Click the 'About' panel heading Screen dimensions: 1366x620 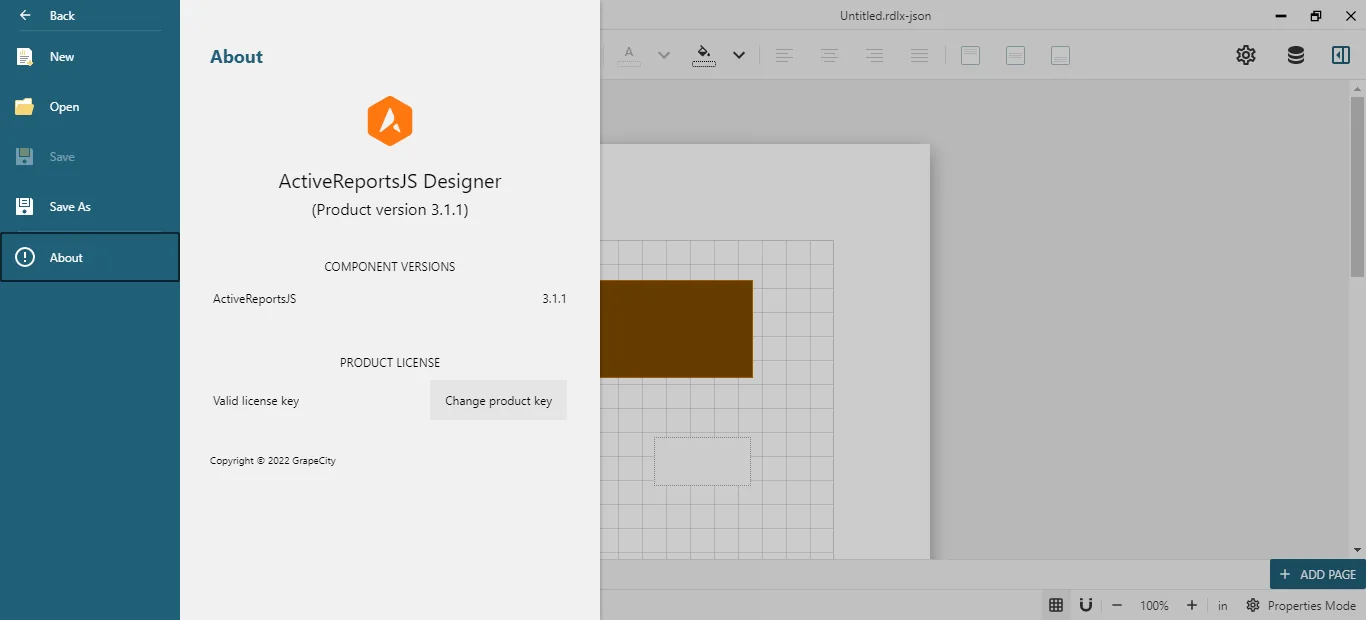click(x=236, y=57)
